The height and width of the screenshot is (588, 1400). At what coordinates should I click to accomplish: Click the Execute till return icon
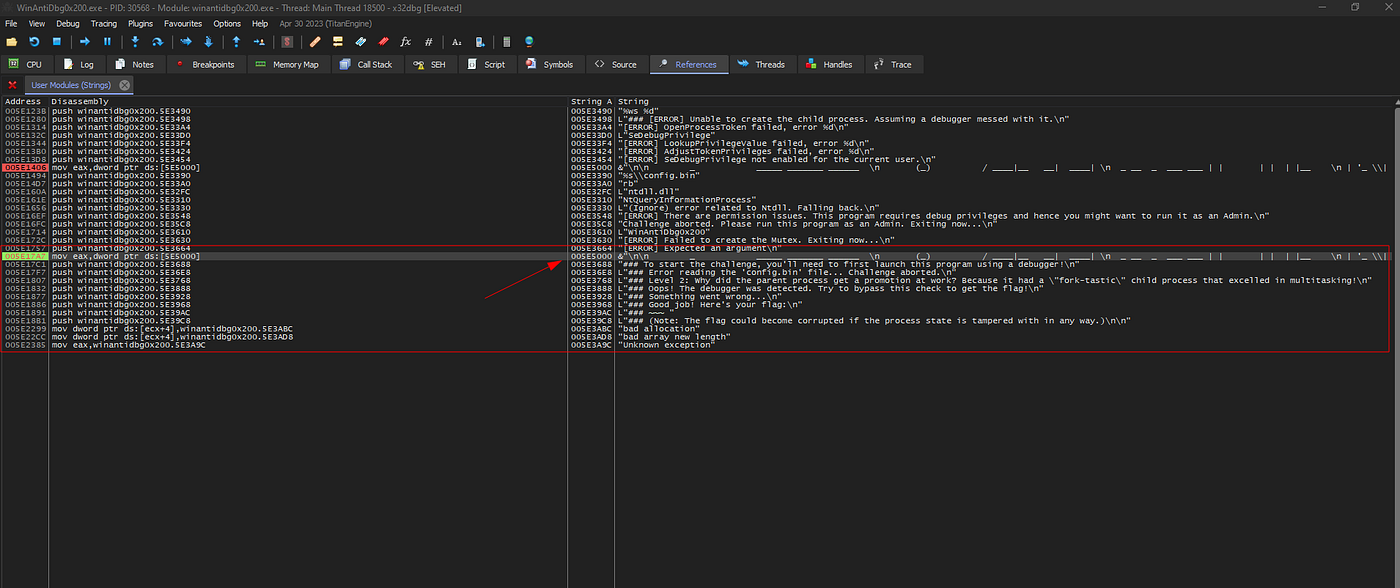click(x=236, y=42)
